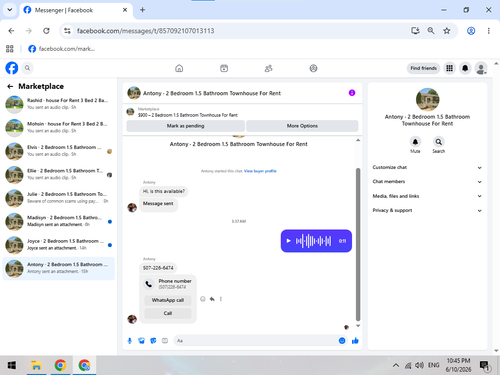
Task: Open the View buyer profile link
Action: coord(260,171)
